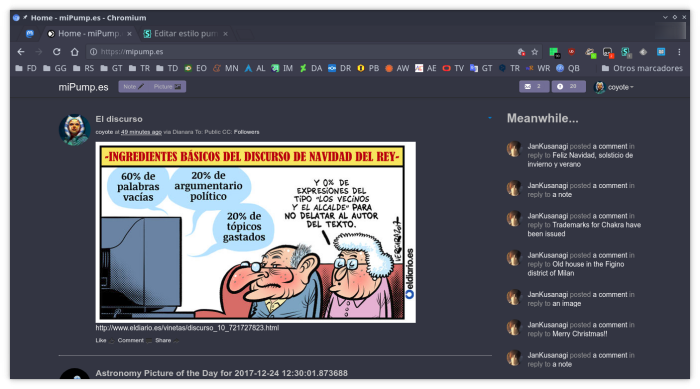Open the GG bookmark folder
Image resolution: width=700 pixels, height=389 pixels.
coord(54,68)
